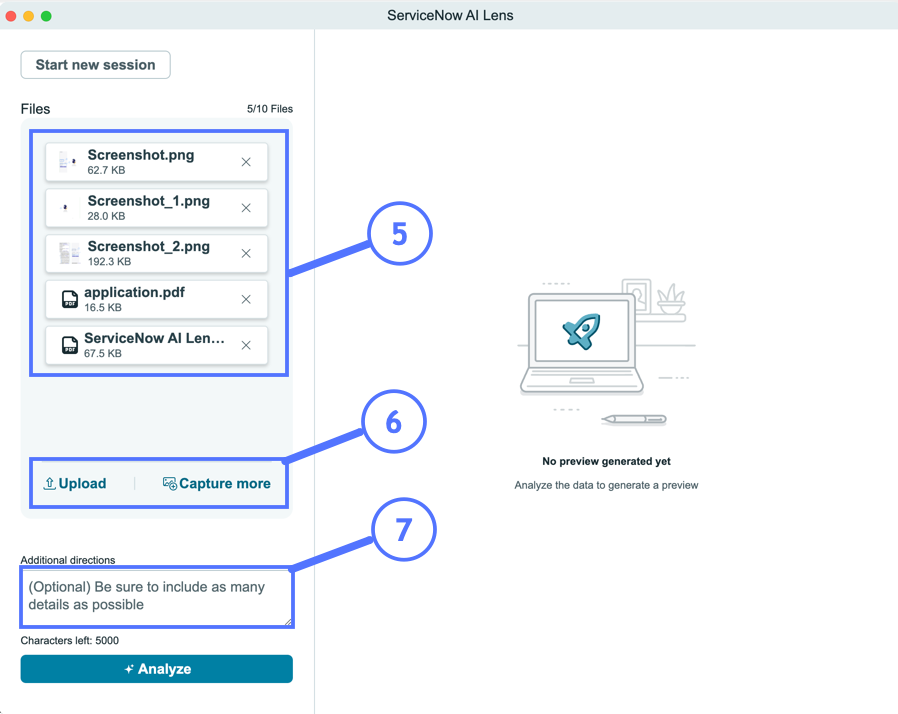The height and width of the screenshot is (714, 898).
Task: Click the PDF icon of application.pdf
Action: click(x=70, y=299)
